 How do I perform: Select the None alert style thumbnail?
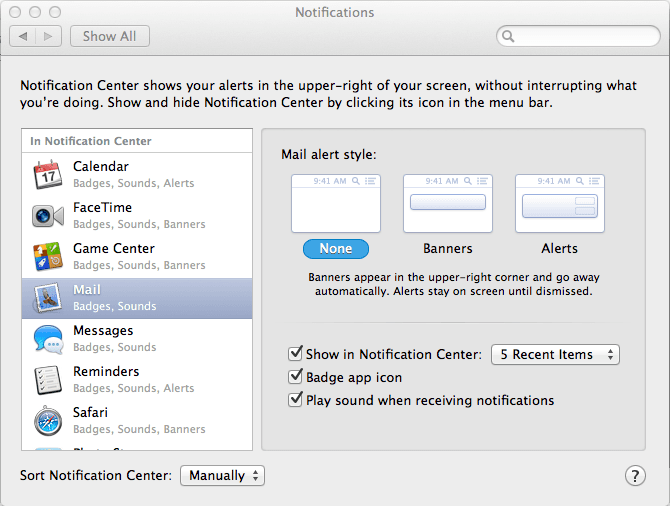336,203
